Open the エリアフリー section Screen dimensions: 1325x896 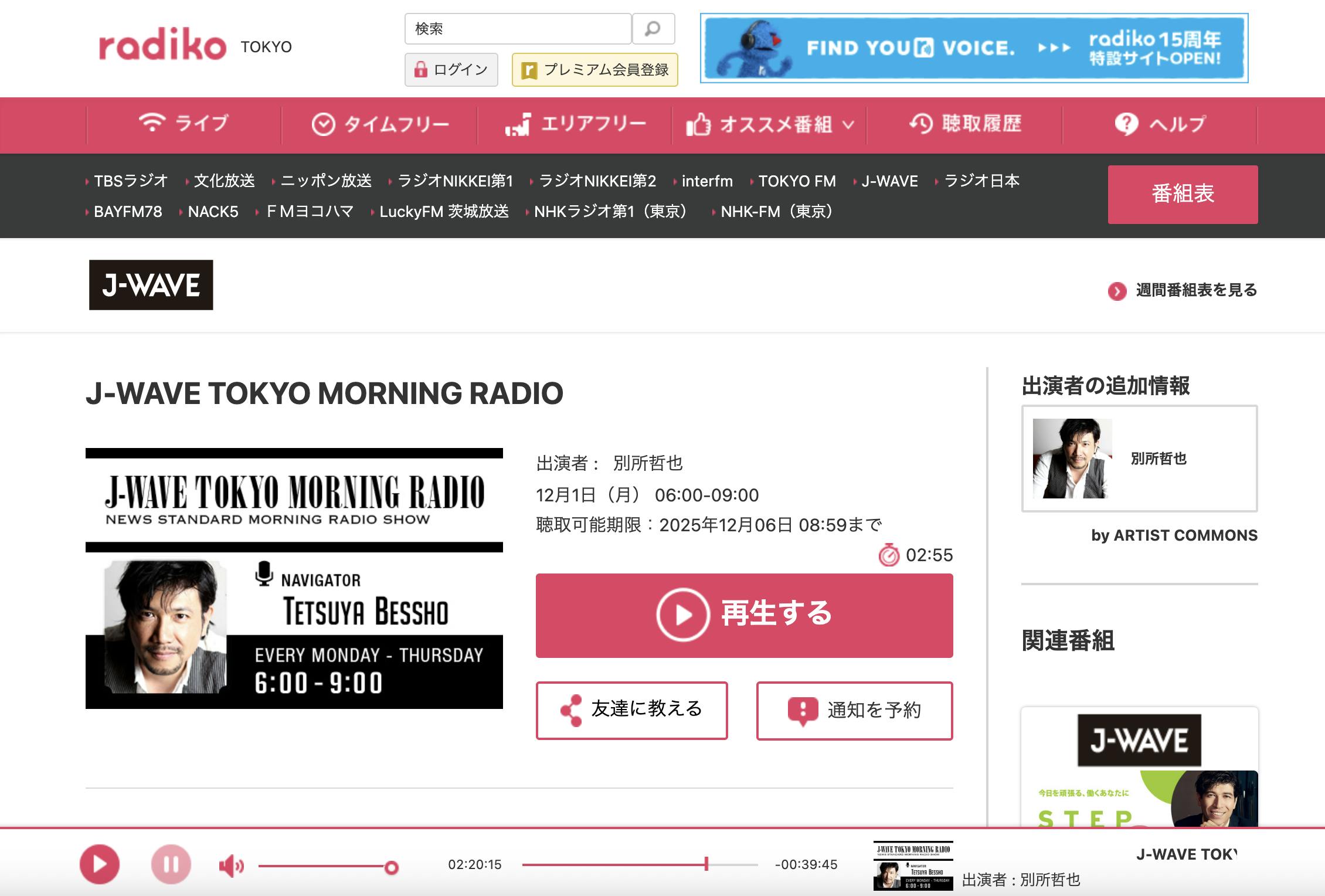coord(575,124)
